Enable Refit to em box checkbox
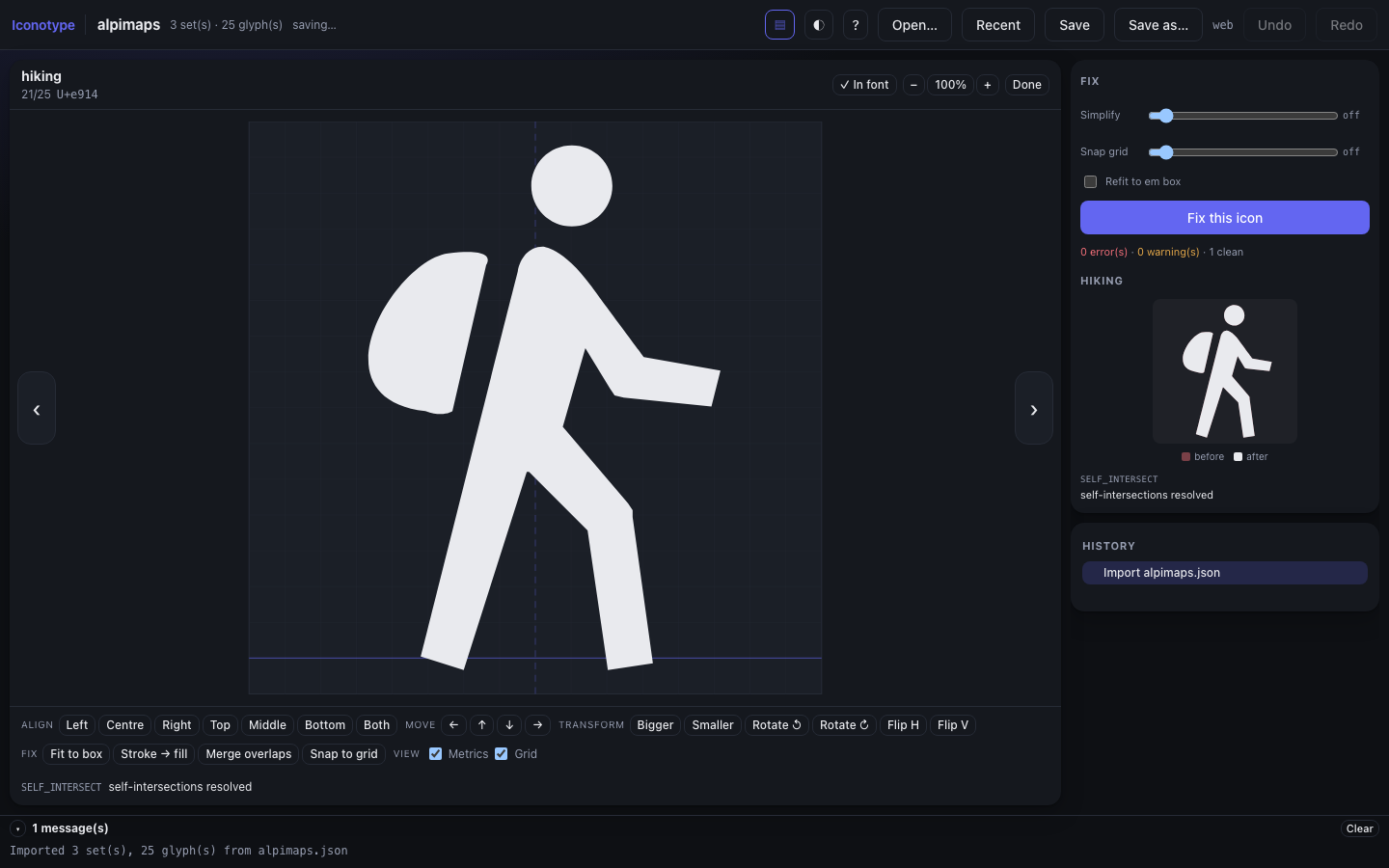The height and width of the screenshot is (868, 1389). click(1091, 181)
